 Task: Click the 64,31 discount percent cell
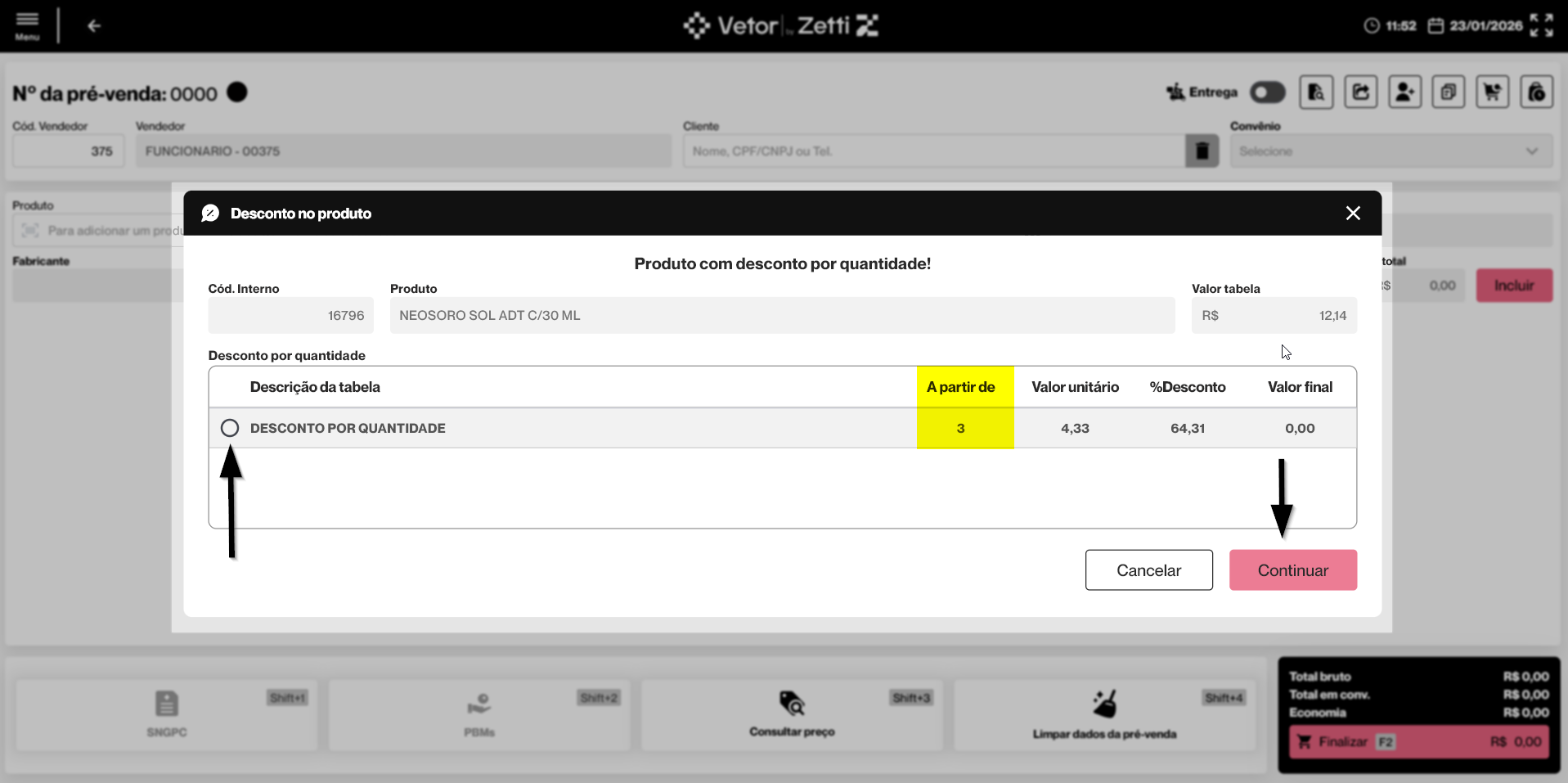pyautogui.click(x=1188, y=428)
